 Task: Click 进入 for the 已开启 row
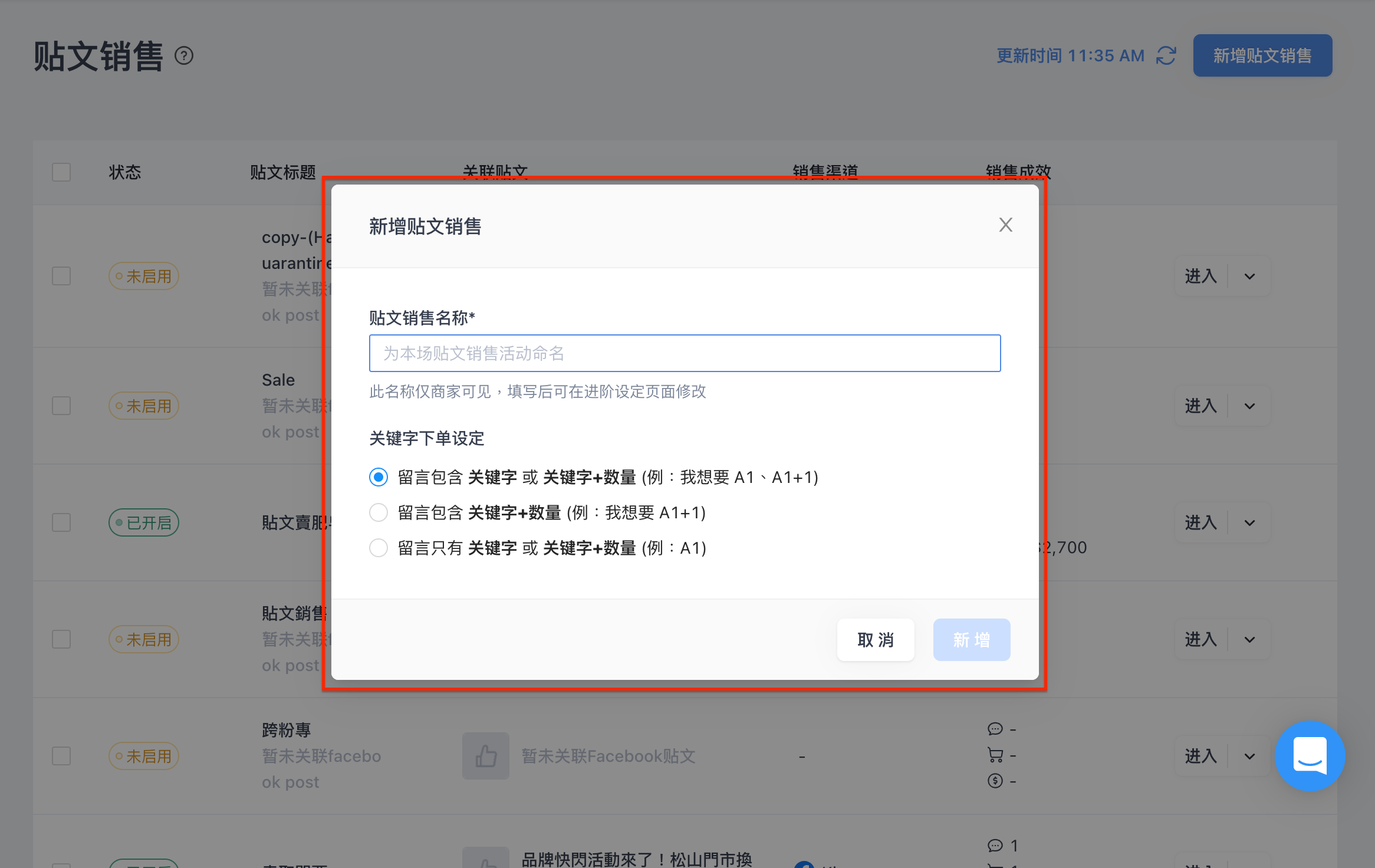tap(1201, 522)
